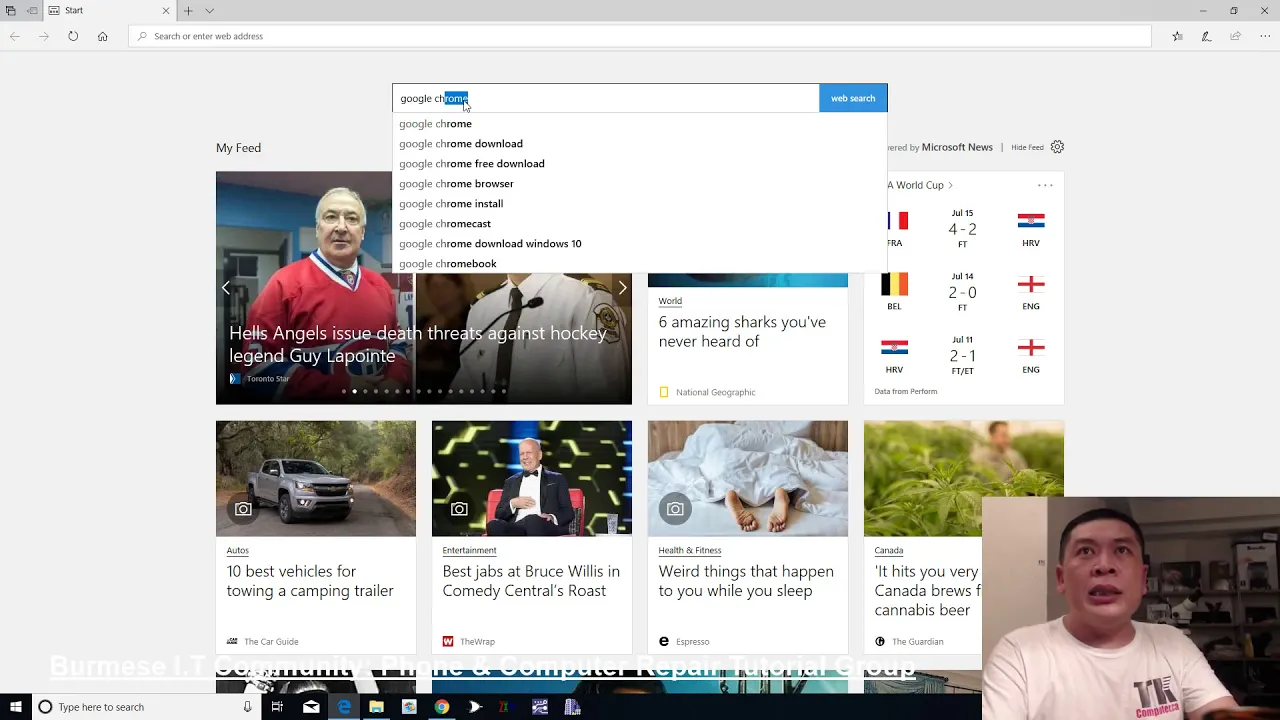Open the Windows Start menu

16,707
